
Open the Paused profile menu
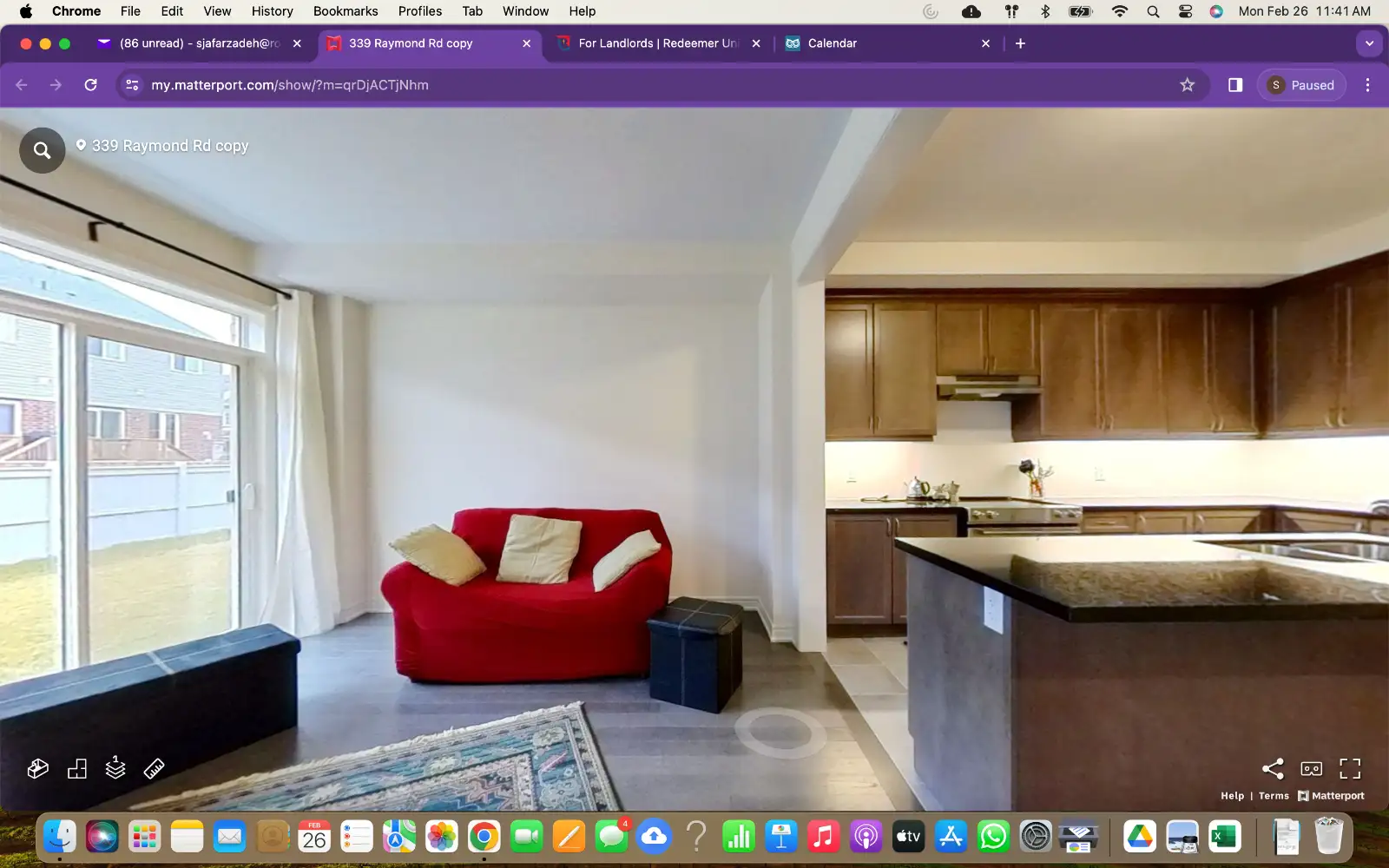(1301, 85)
